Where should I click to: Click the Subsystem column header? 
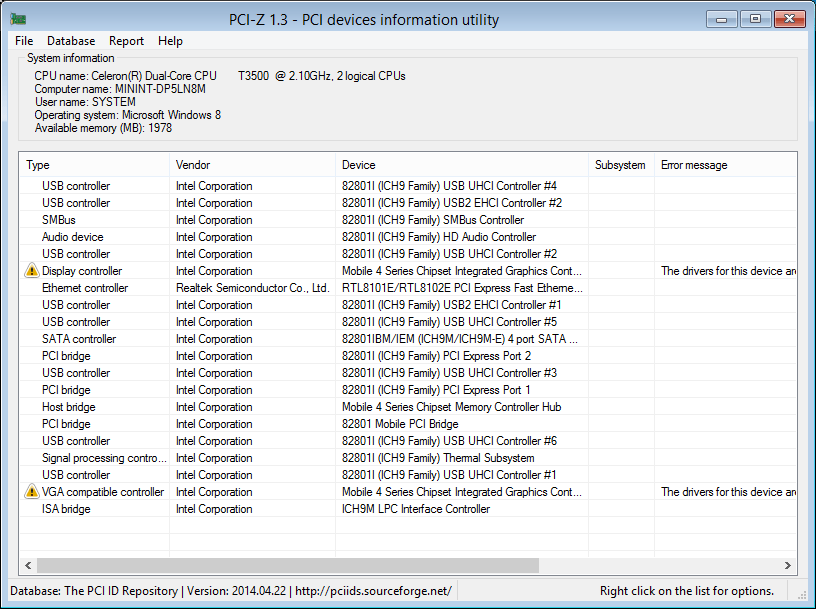click(x=621, y=165)
